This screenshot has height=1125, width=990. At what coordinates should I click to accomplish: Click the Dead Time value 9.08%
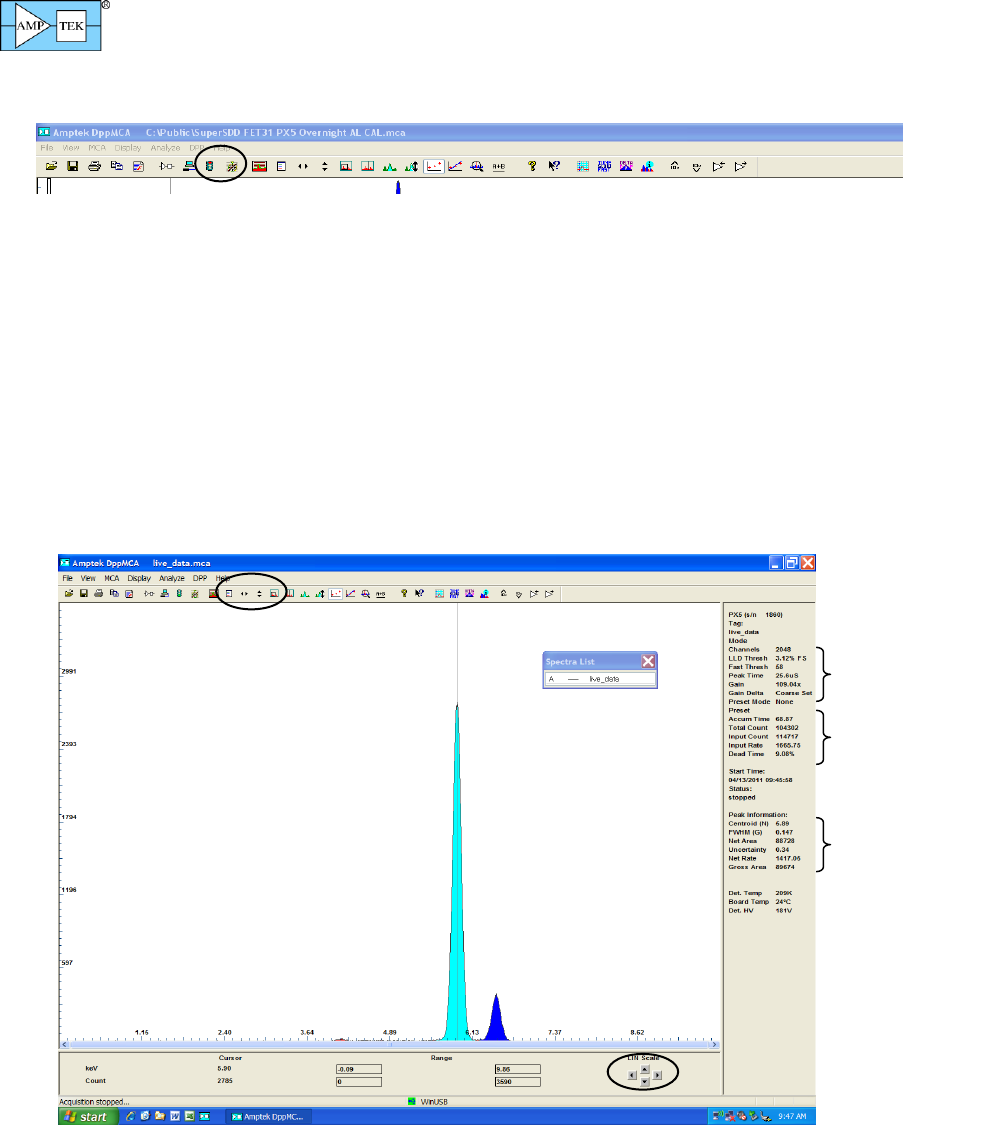785,754
